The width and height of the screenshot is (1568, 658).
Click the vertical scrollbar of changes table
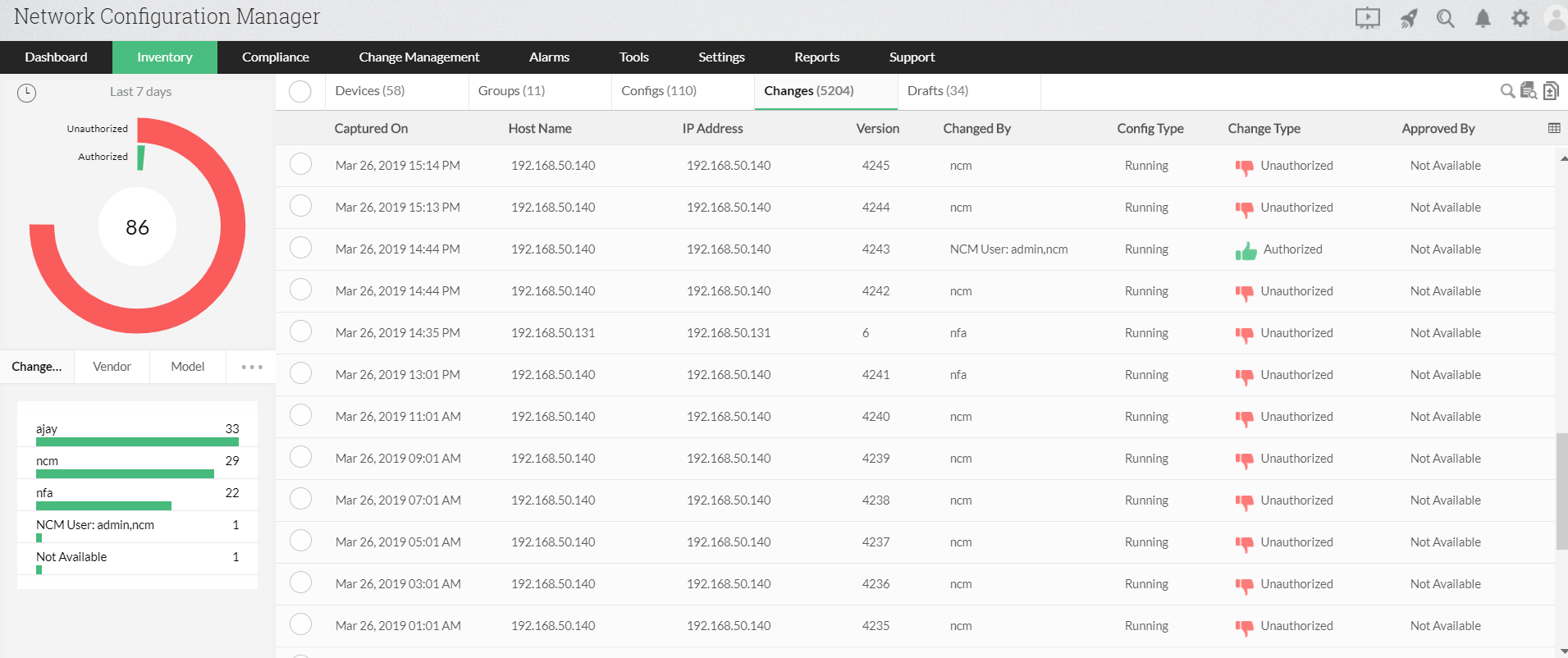pyautogui.click(x=1561, y=492)
